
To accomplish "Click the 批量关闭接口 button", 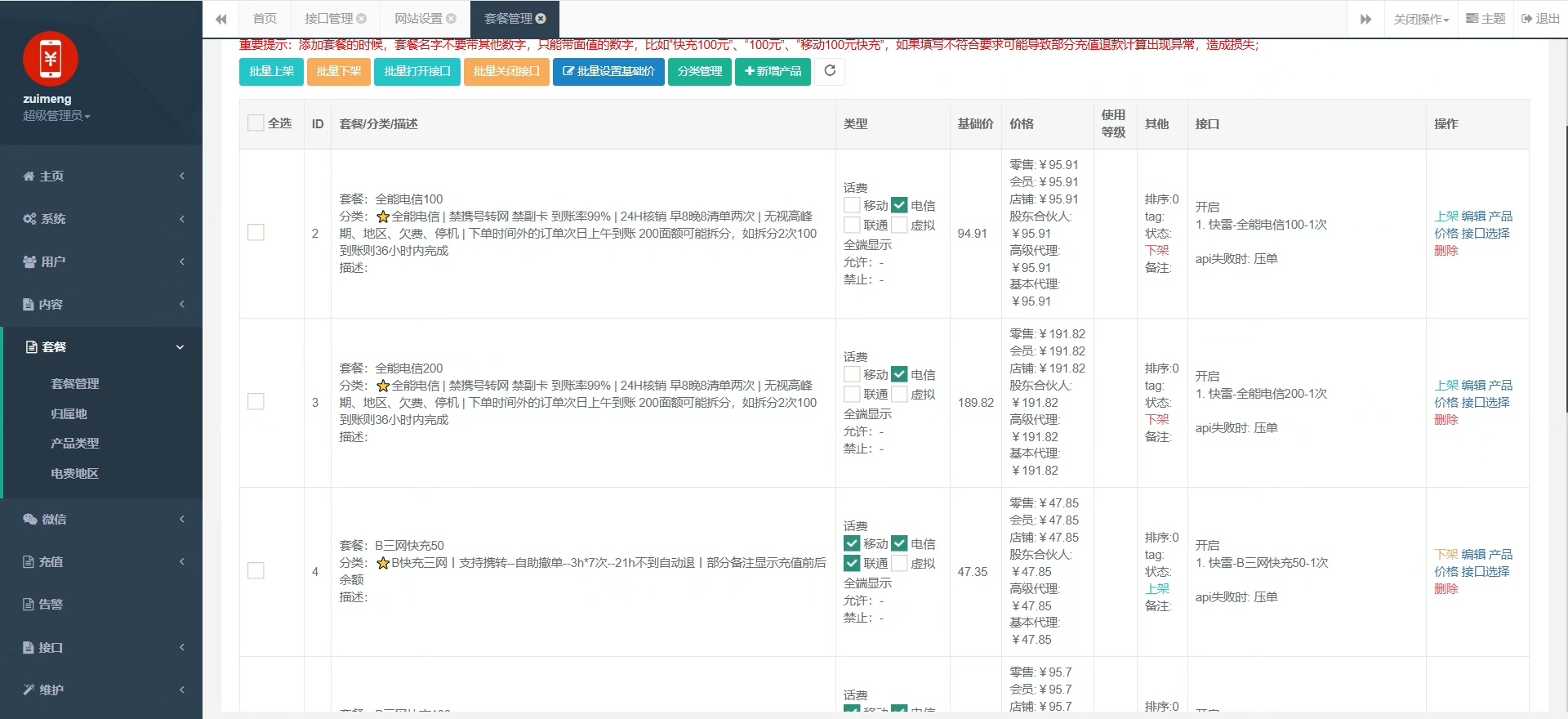I will [x=506, y=71].
